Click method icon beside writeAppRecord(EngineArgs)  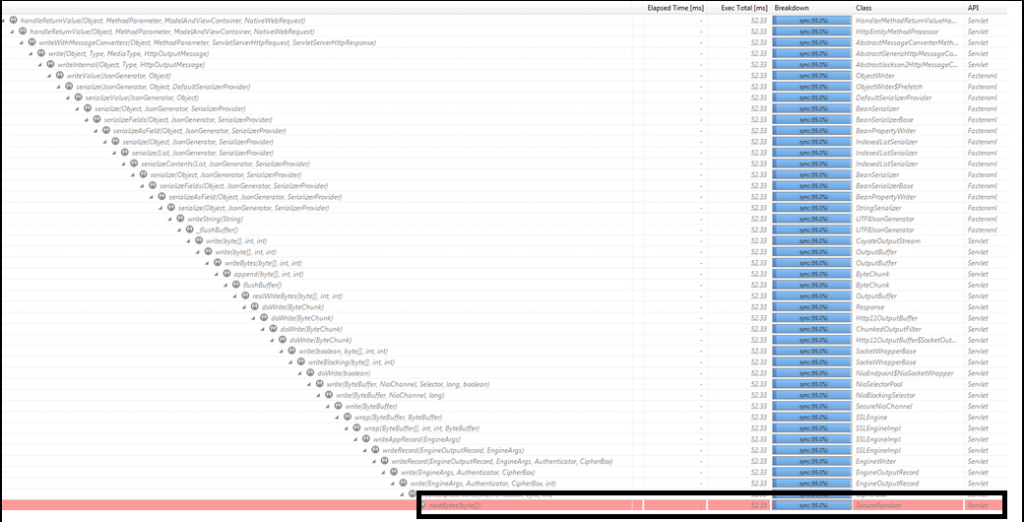[x=365, y=439]
